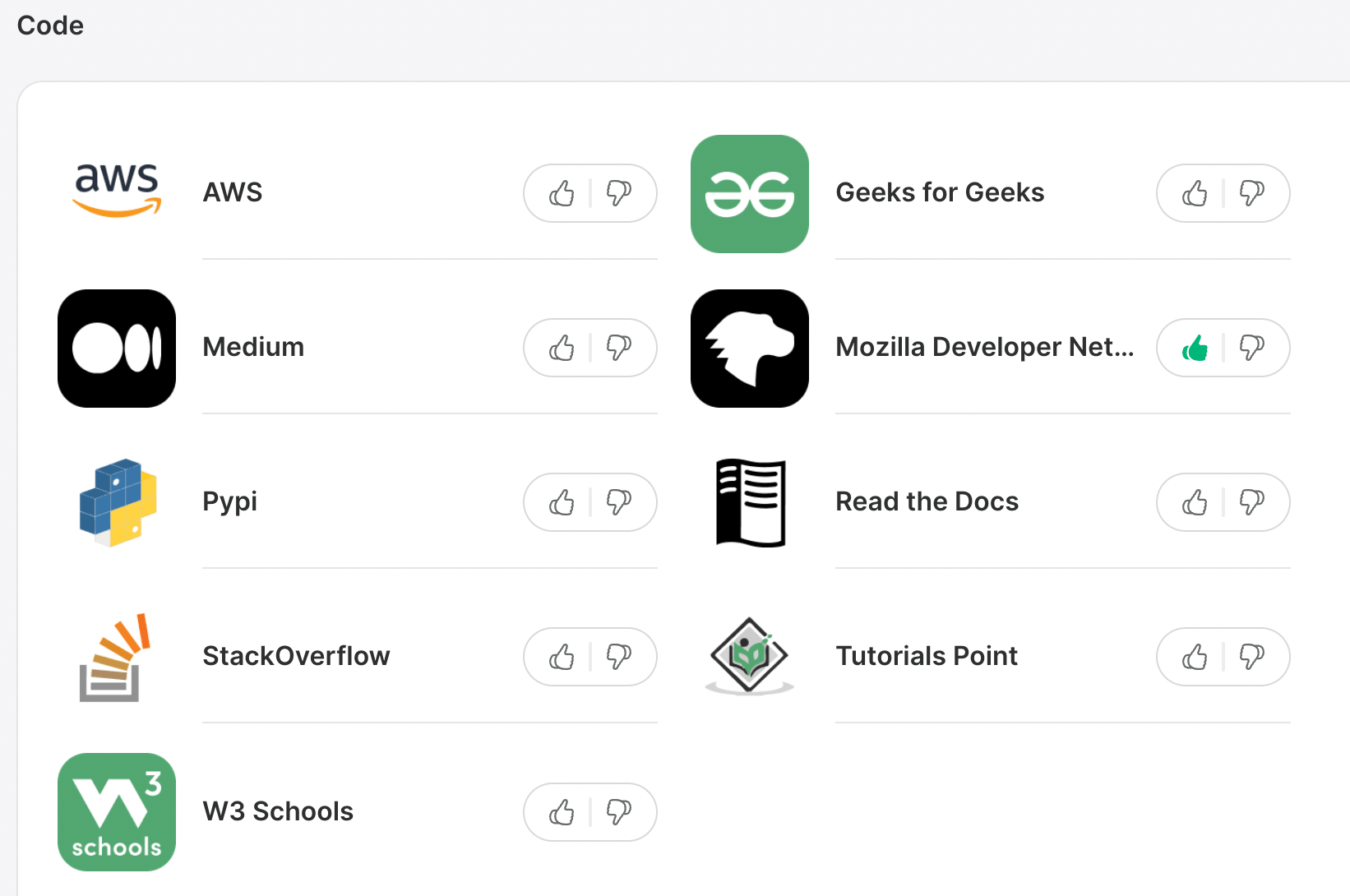This screenshot has height=896, width=1350.
Task: Select the Tutorials Point label
Action: point(927,656)
